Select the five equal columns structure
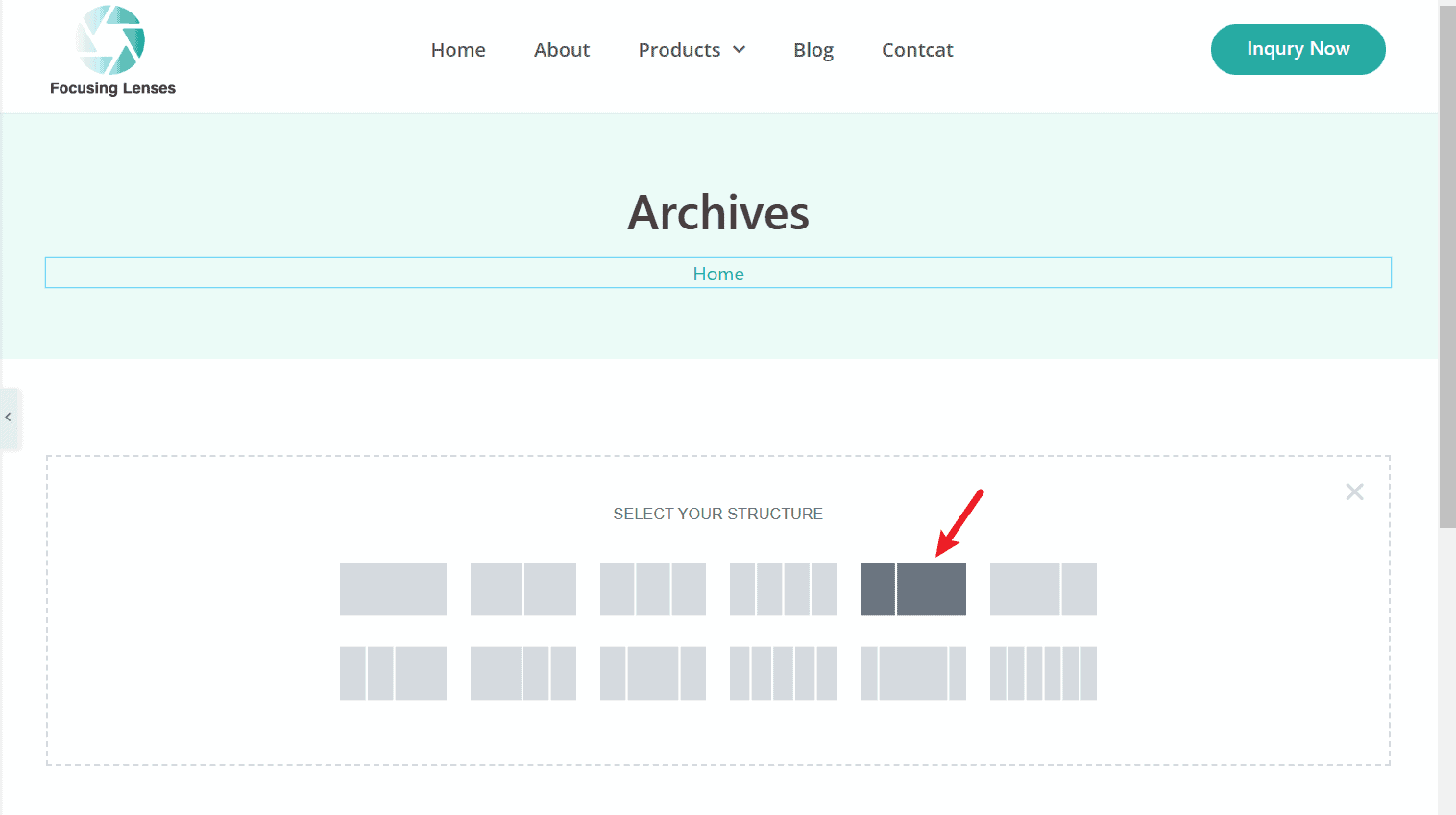 tap(783, 673)
